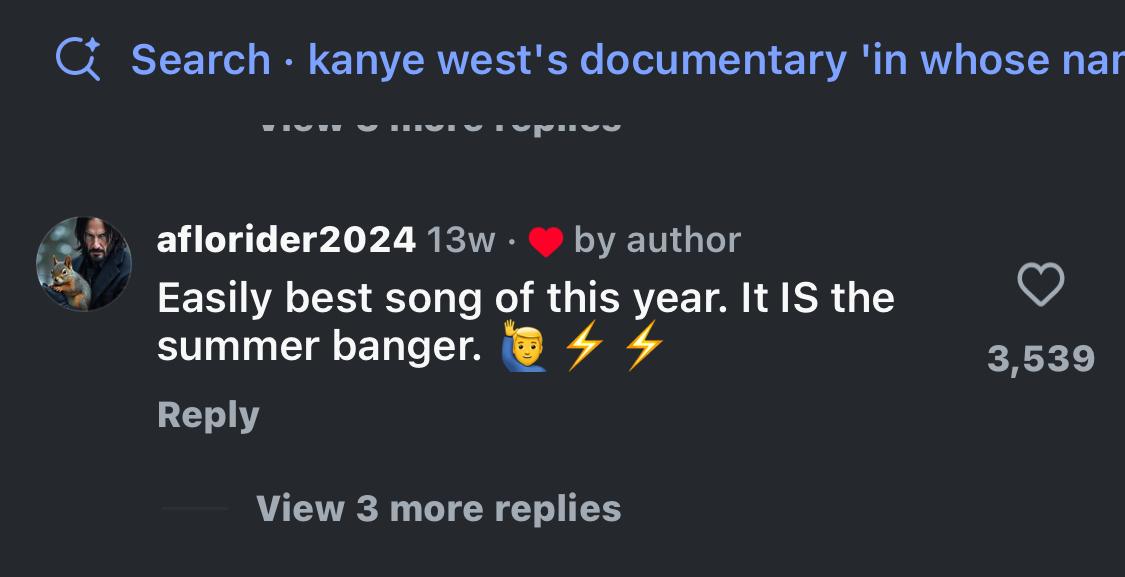Click the red heart by author badge
The image size is (1125, 577).
(545, 241)
